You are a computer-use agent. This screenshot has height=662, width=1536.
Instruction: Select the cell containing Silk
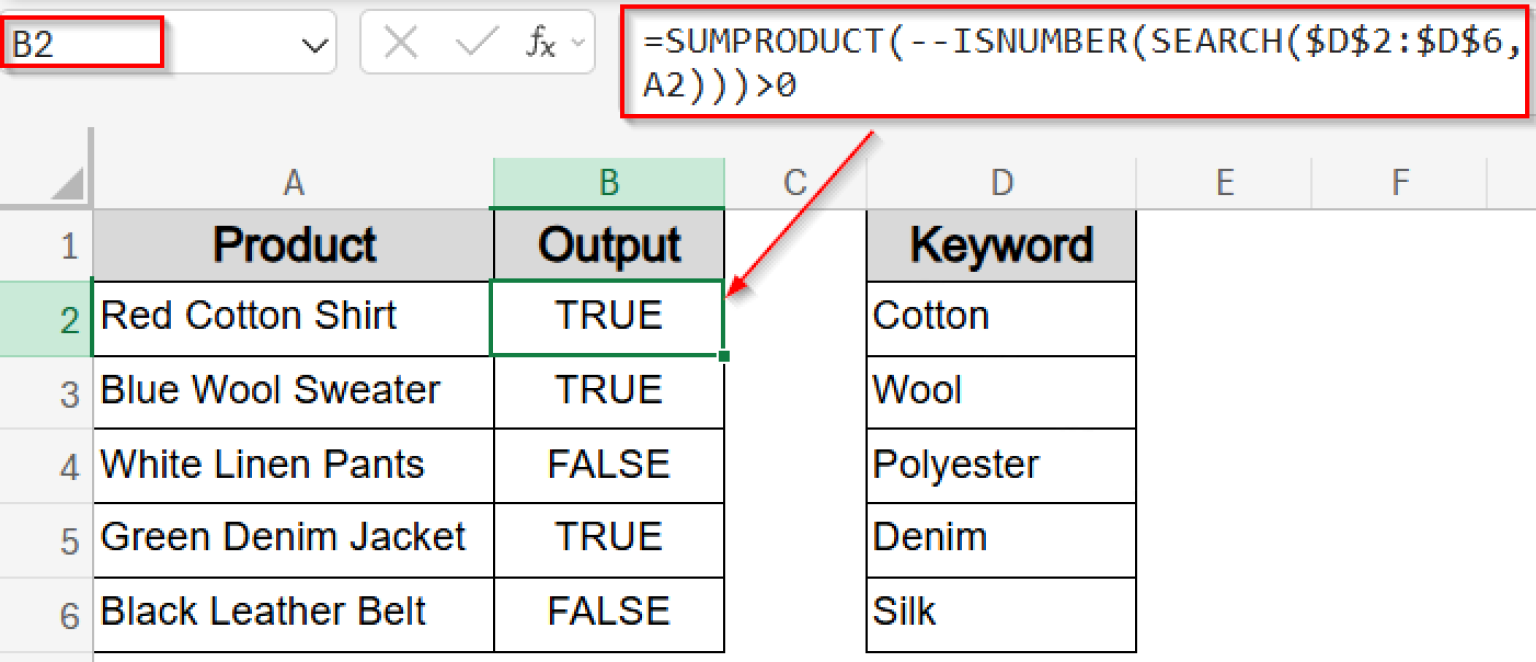[x=1000, y=612]
